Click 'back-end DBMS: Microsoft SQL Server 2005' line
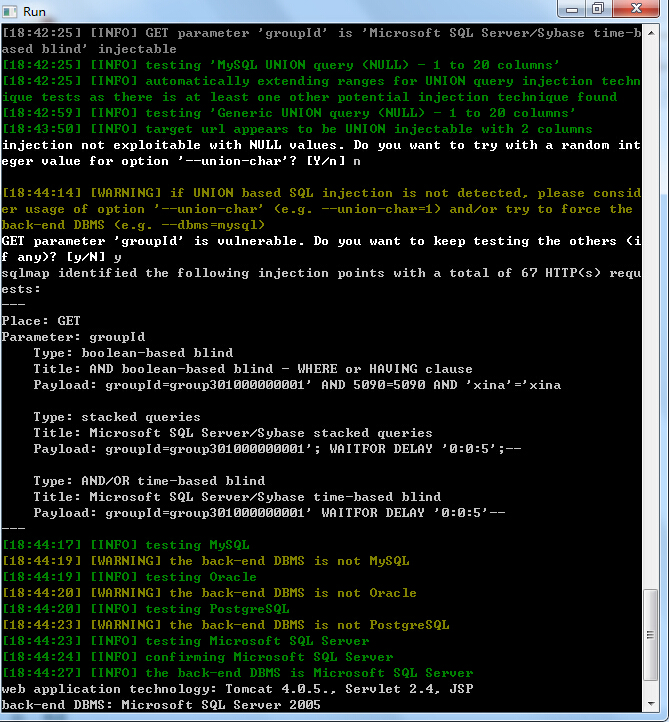669x722 pixels. (161, 705)
